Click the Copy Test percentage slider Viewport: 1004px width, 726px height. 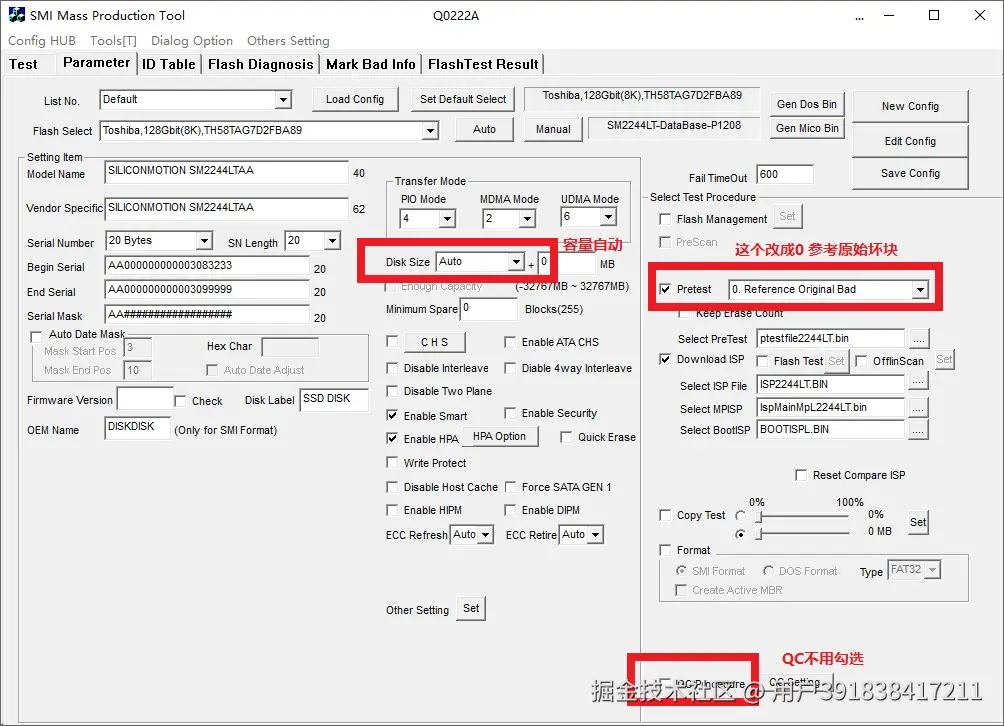click(803, 516)
